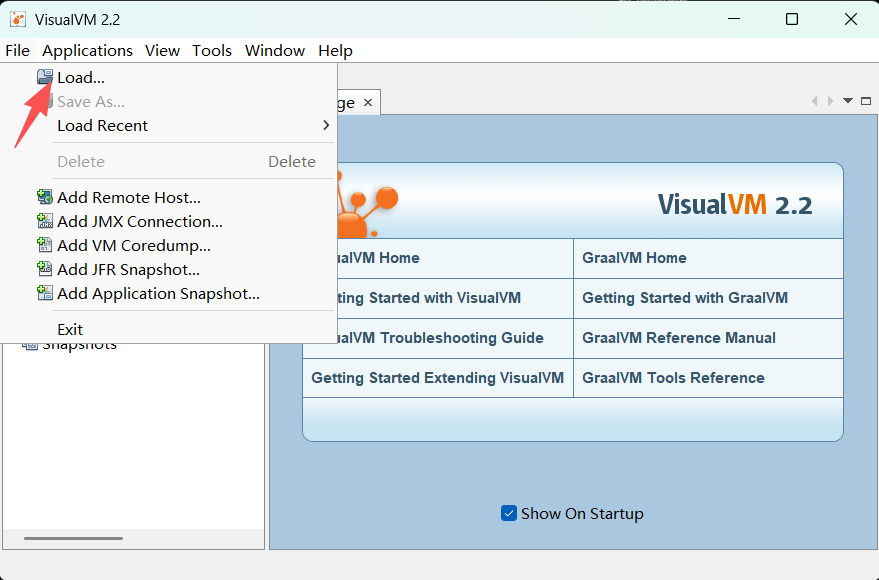Open Getting Started with GraalVM link
879x580 pixels.
[x=685, y=298]
